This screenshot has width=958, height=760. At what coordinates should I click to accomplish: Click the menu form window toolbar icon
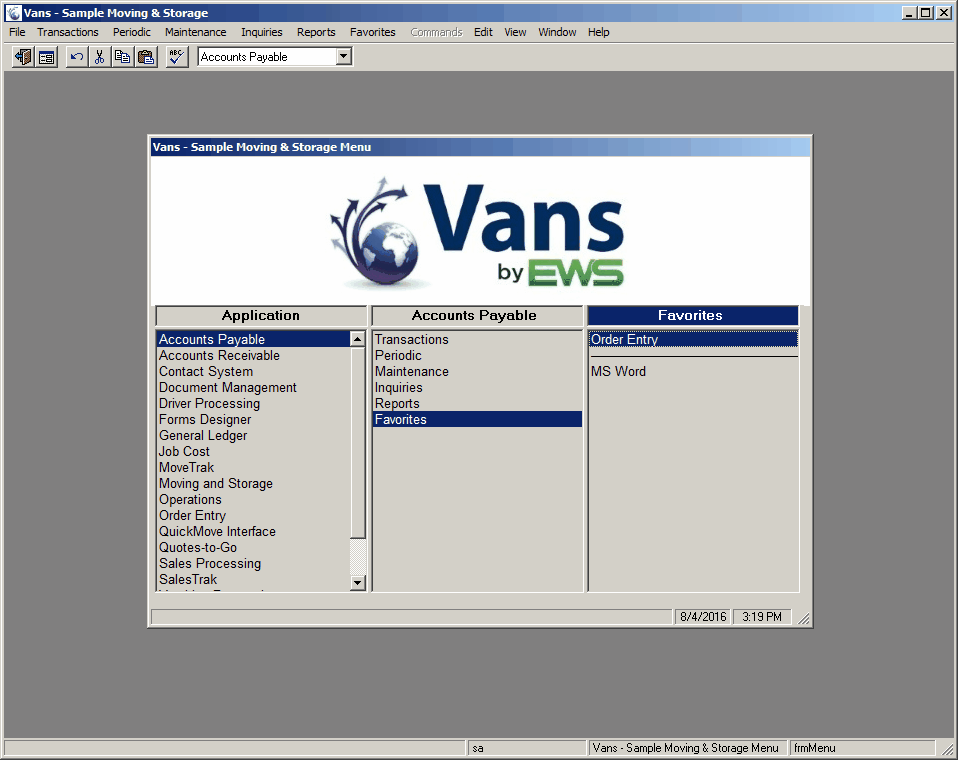[46, 57]
